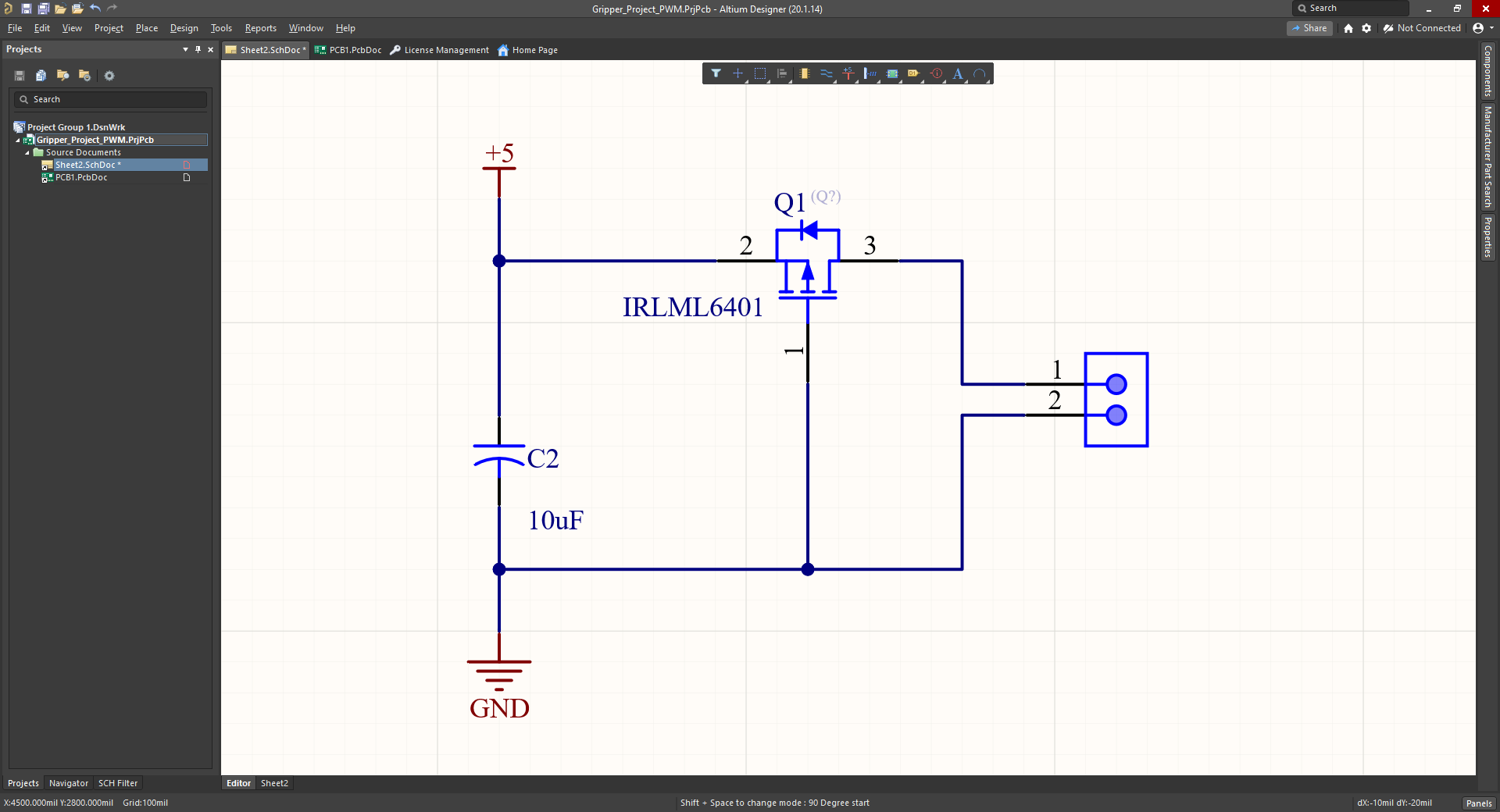The height and width of the screenshot is (812, 1500).
Task: Select the Place Wire tool
Action: 826,73
